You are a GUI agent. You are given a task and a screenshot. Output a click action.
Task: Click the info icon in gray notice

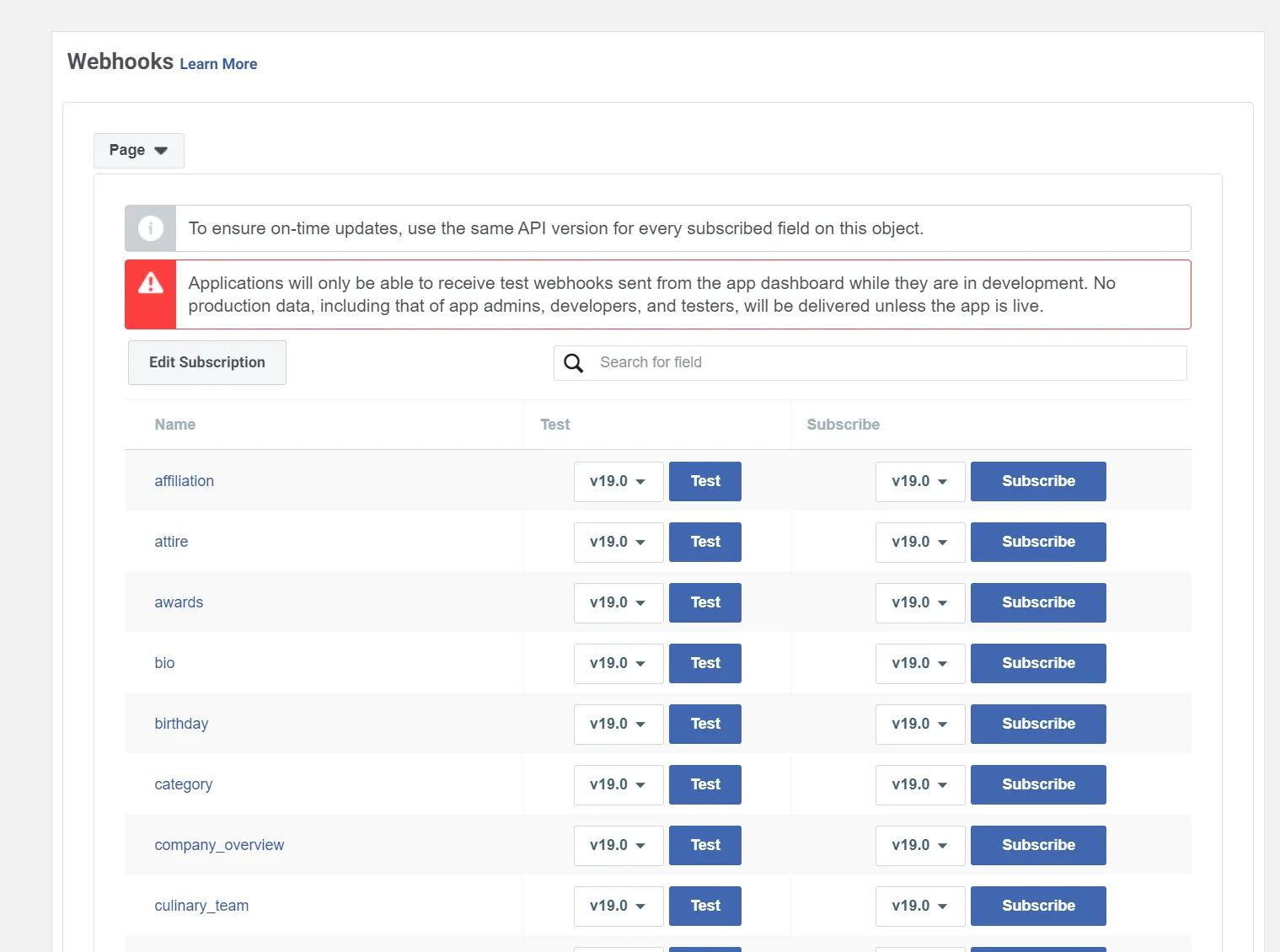pyautogui.click(x=151, y=228)
